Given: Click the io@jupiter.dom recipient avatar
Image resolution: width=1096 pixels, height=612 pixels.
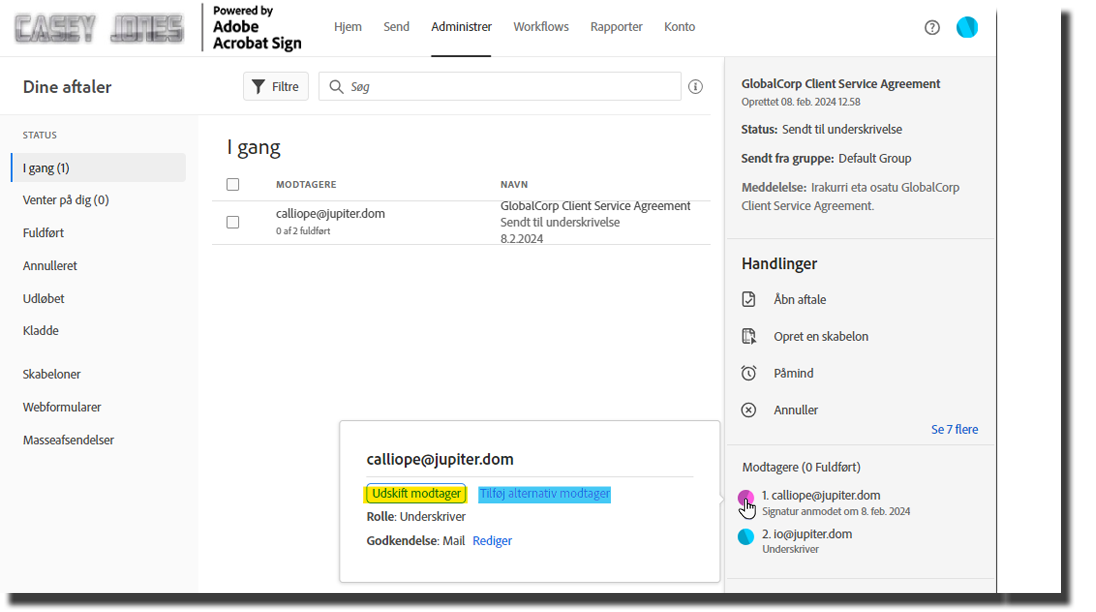Looking at the screenshot, I should tap(746, 537).
